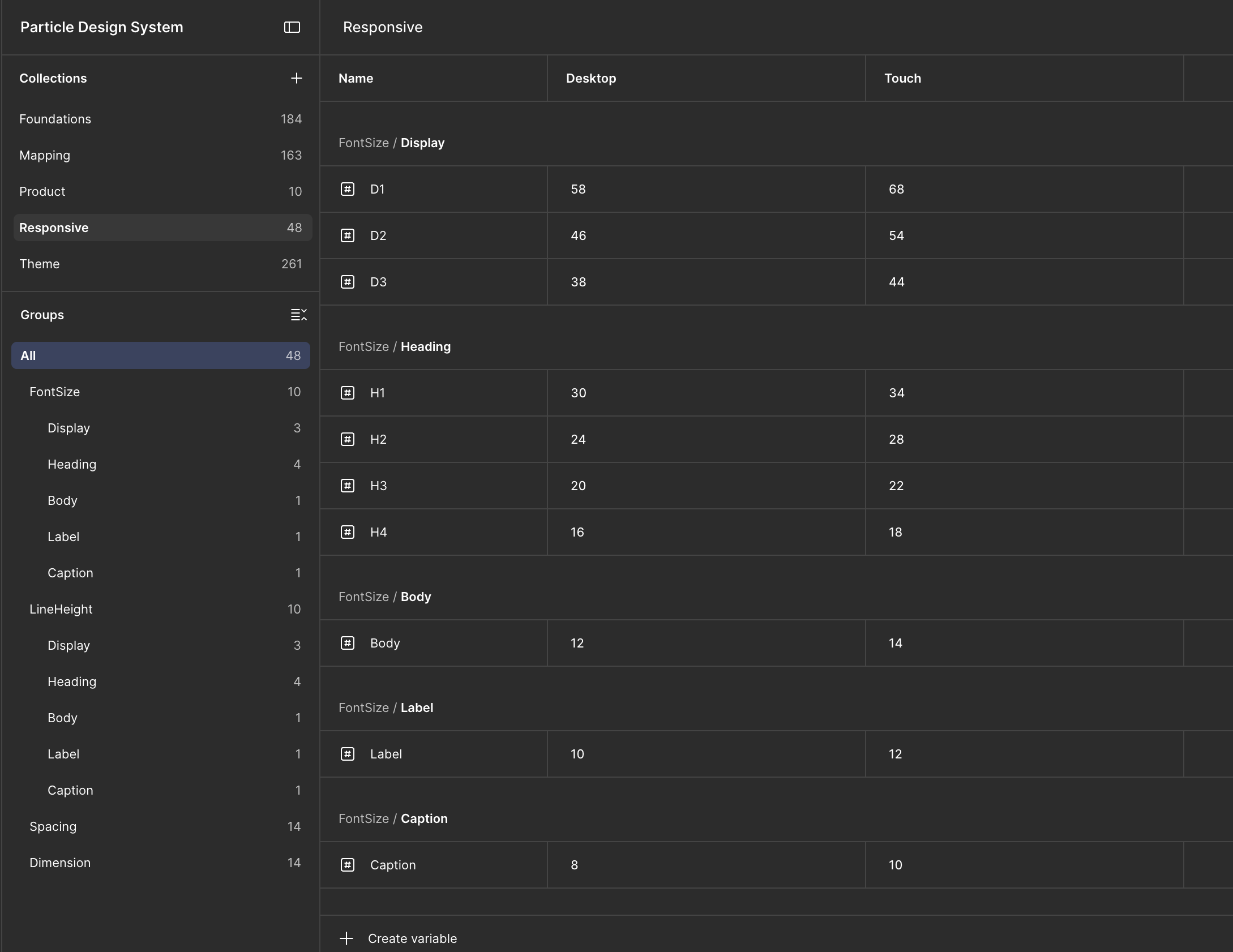Toggle the sidebar panel icon
Image resolution: width=1233 pixels, height=952 pixels.
pos(292,27)
